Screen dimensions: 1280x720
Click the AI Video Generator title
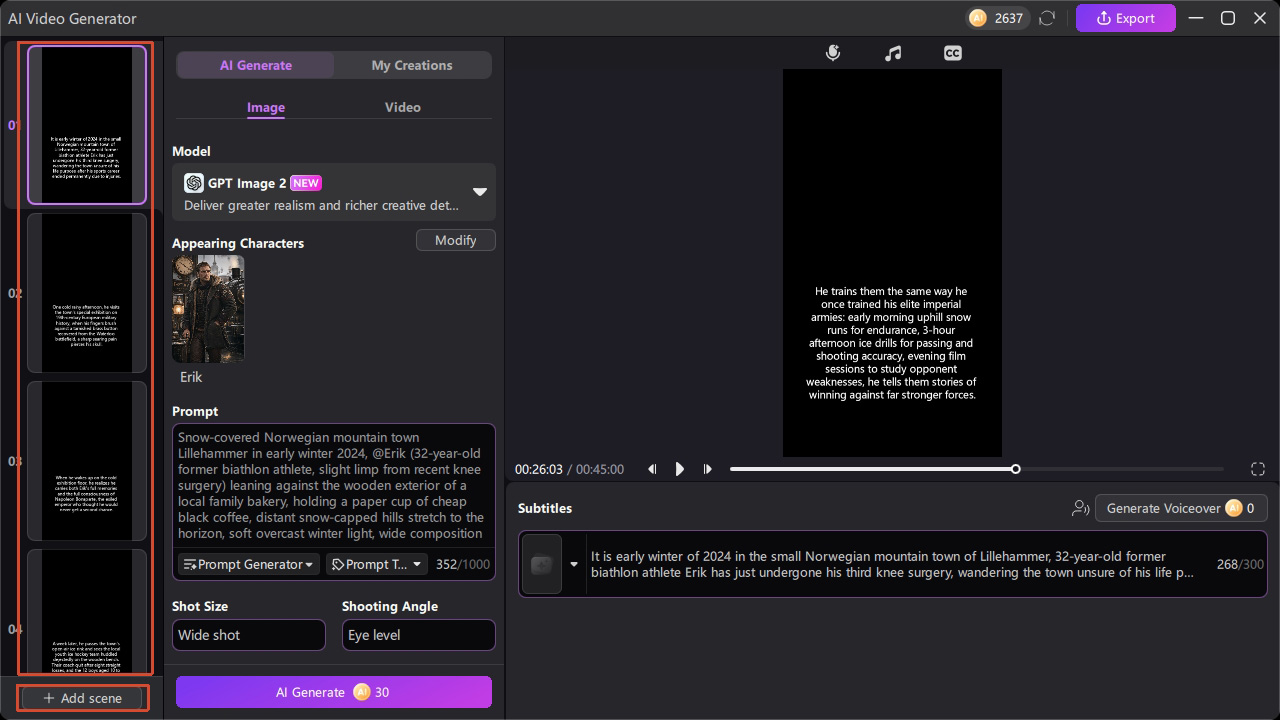coord(72,18)
